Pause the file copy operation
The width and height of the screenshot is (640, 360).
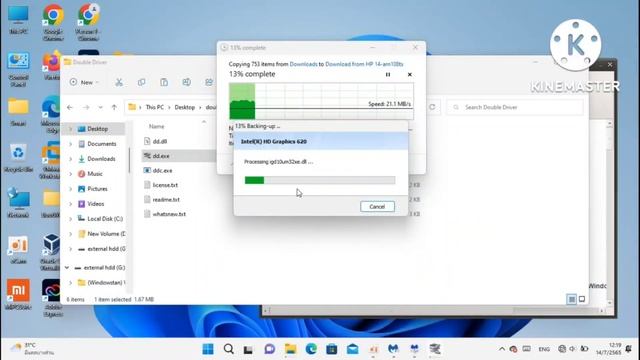click(x=388, y=75)
